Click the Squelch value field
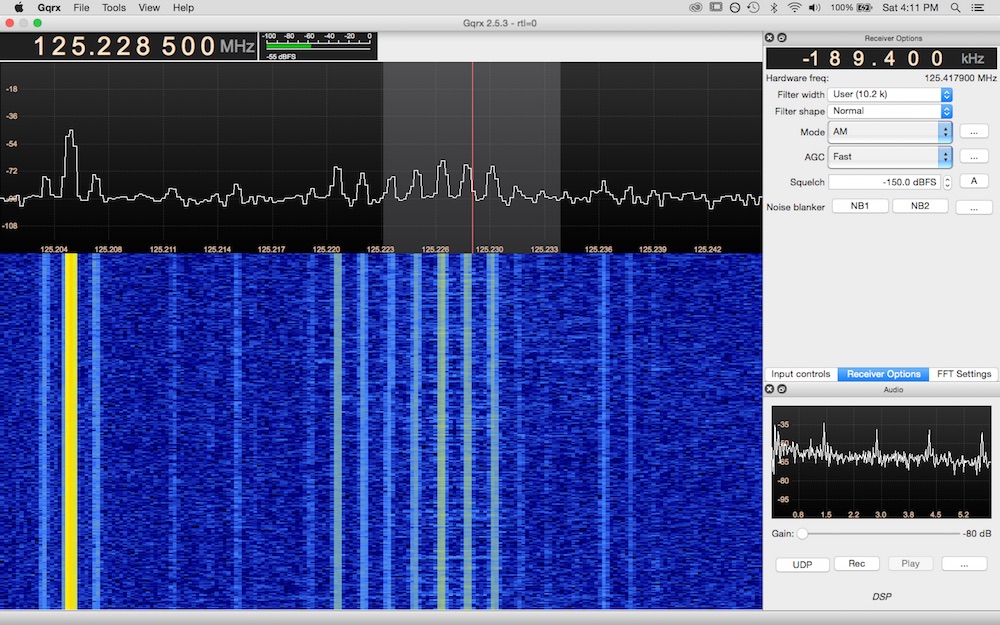1000x625 pixels. pos(885,182)
